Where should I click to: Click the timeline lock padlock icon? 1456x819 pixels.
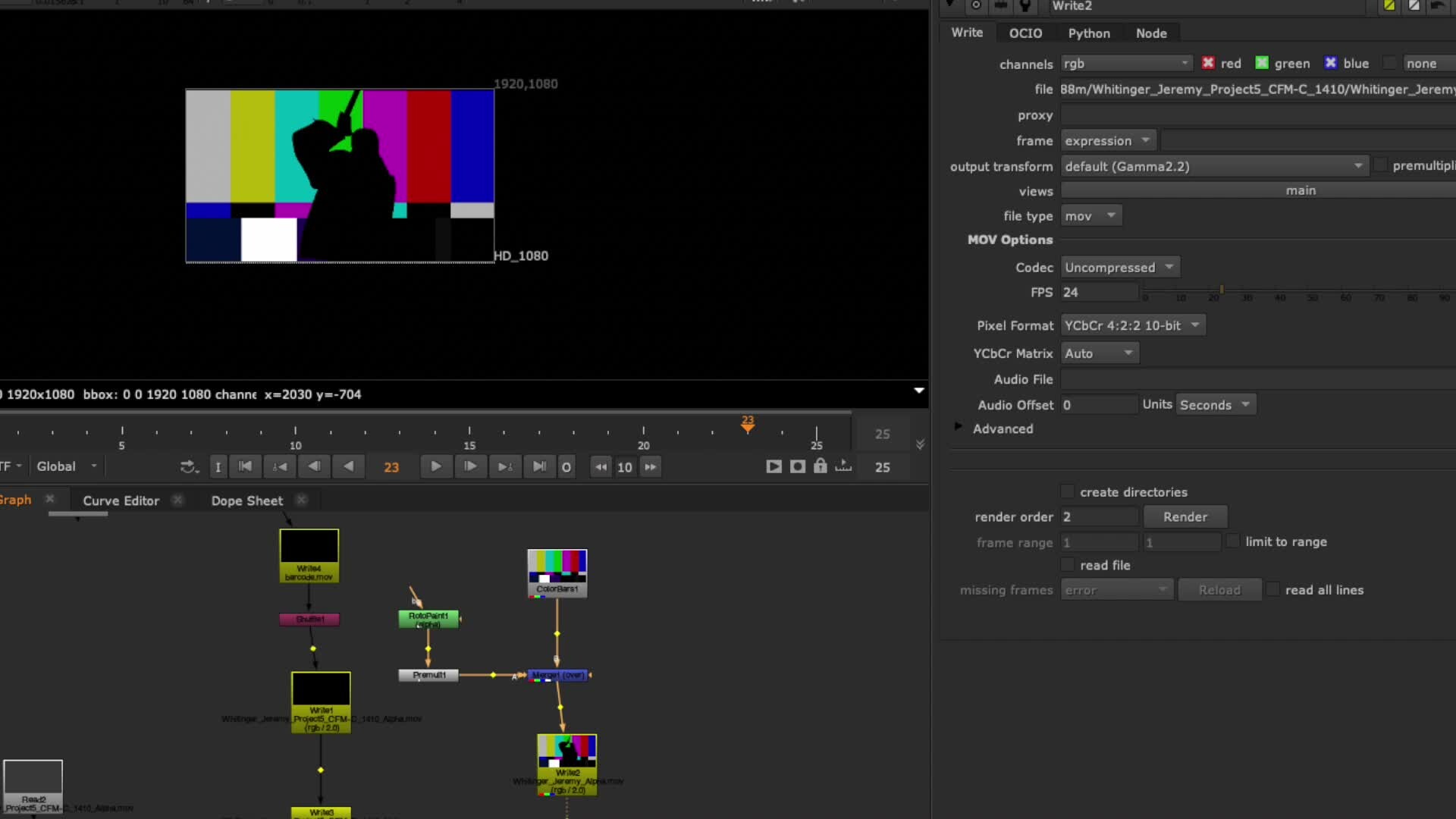[x=821, y=467]
